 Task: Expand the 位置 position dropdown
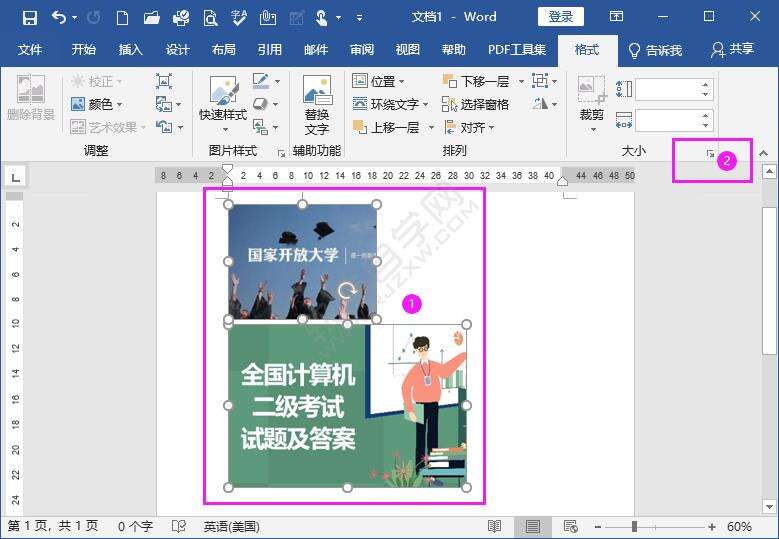tap(401, 81)
